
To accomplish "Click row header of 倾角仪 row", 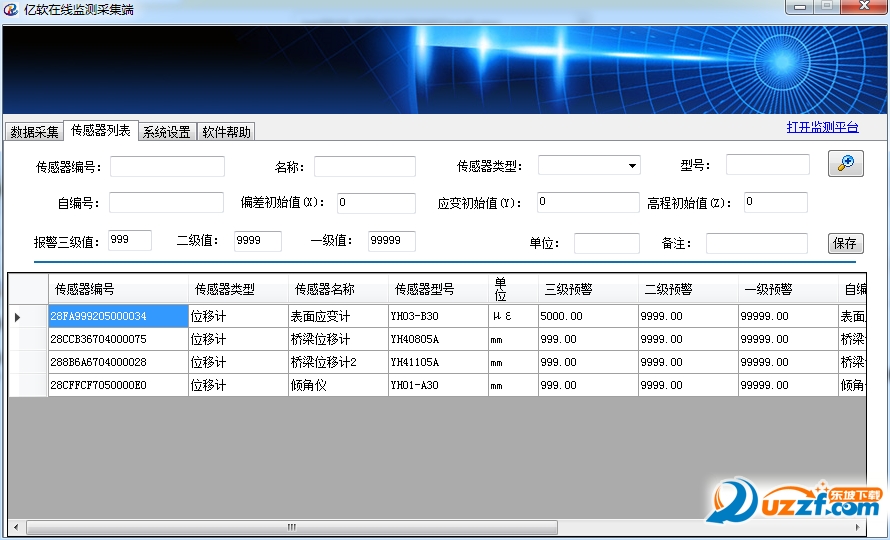I will [x=28, y=385].
